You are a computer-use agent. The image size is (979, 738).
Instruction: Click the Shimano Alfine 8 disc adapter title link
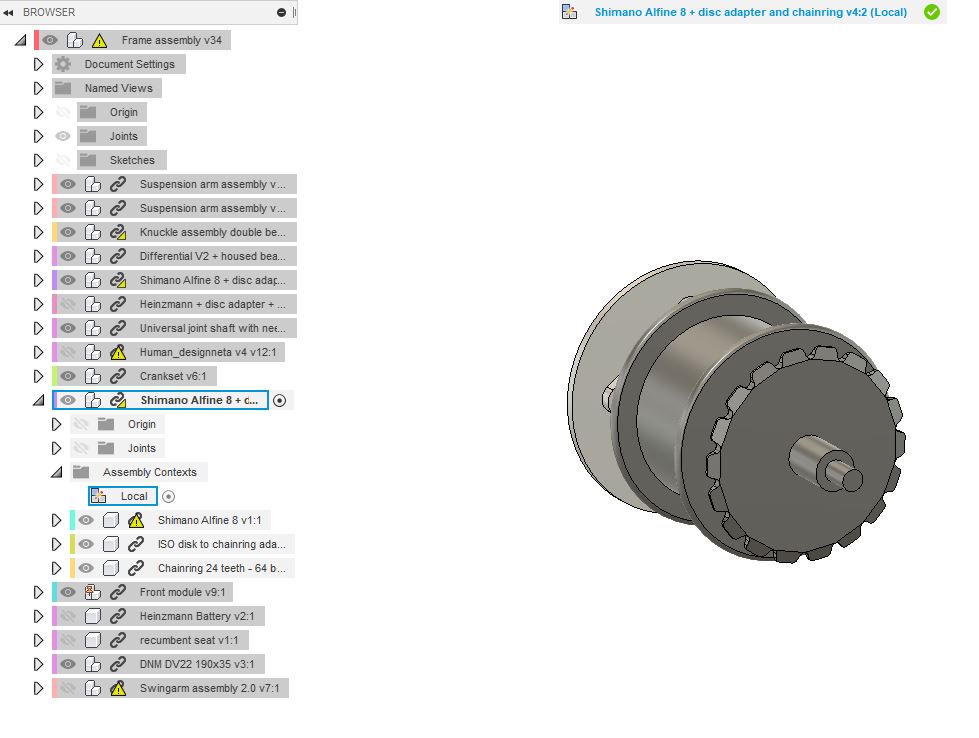pos(750,12)
